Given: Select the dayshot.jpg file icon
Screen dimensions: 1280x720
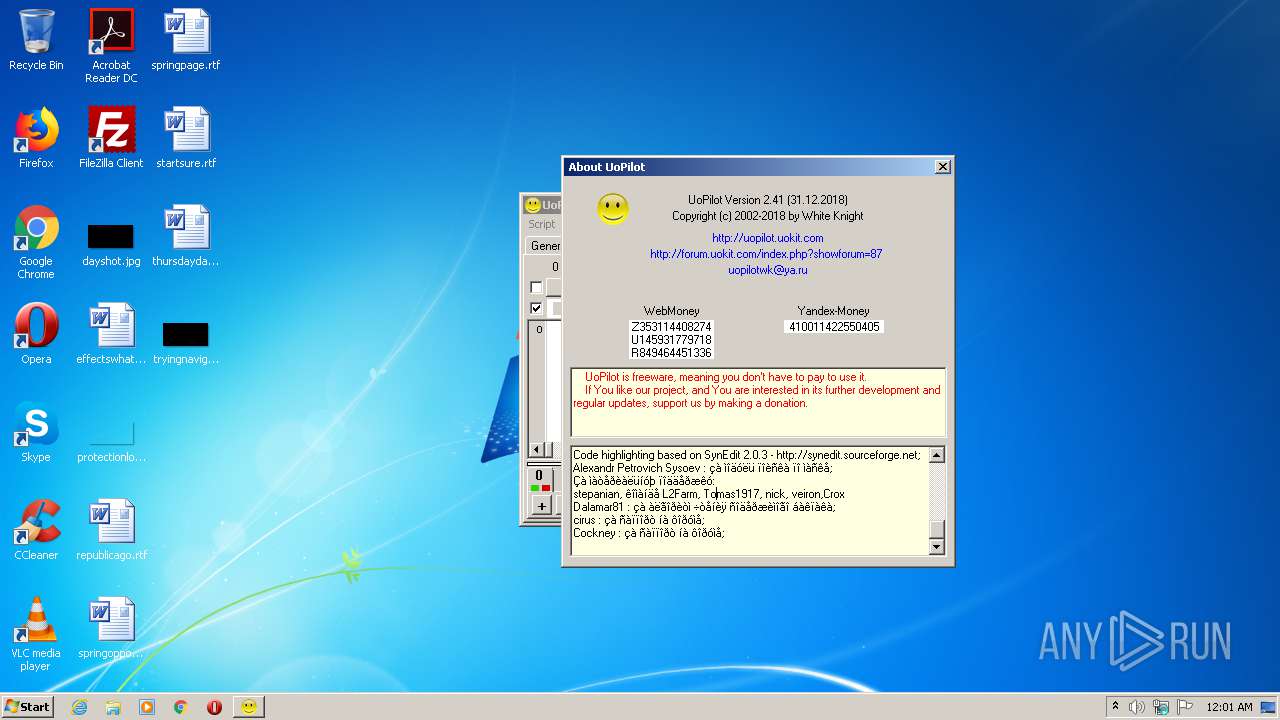Looking at the screenshot, I should click(111, 245).
